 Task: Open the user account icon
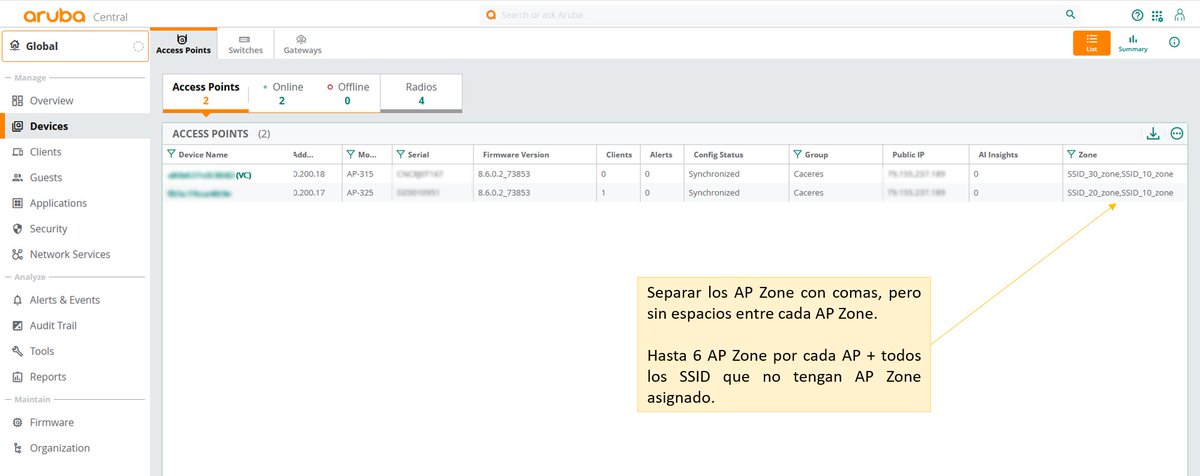pos(1178,15)
